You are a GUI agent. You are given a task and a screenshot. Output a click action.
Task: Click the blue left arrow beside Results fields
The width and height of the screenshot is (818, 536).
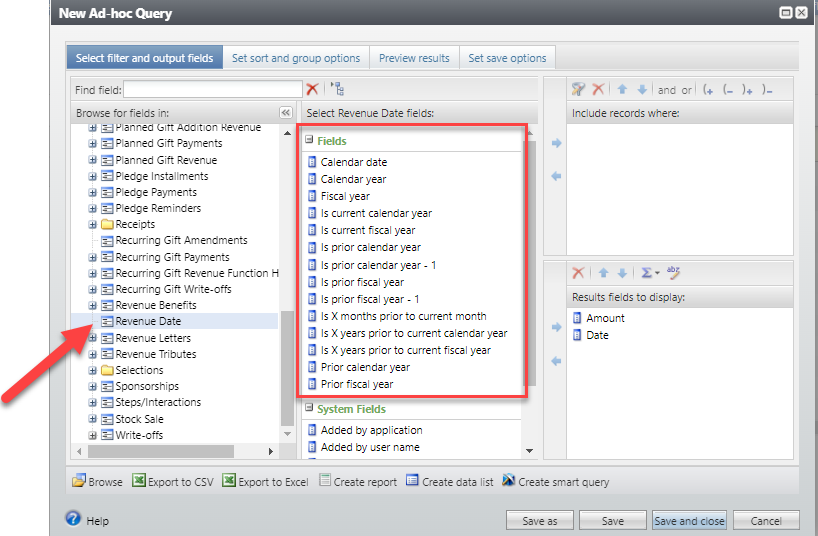(557, 361)
